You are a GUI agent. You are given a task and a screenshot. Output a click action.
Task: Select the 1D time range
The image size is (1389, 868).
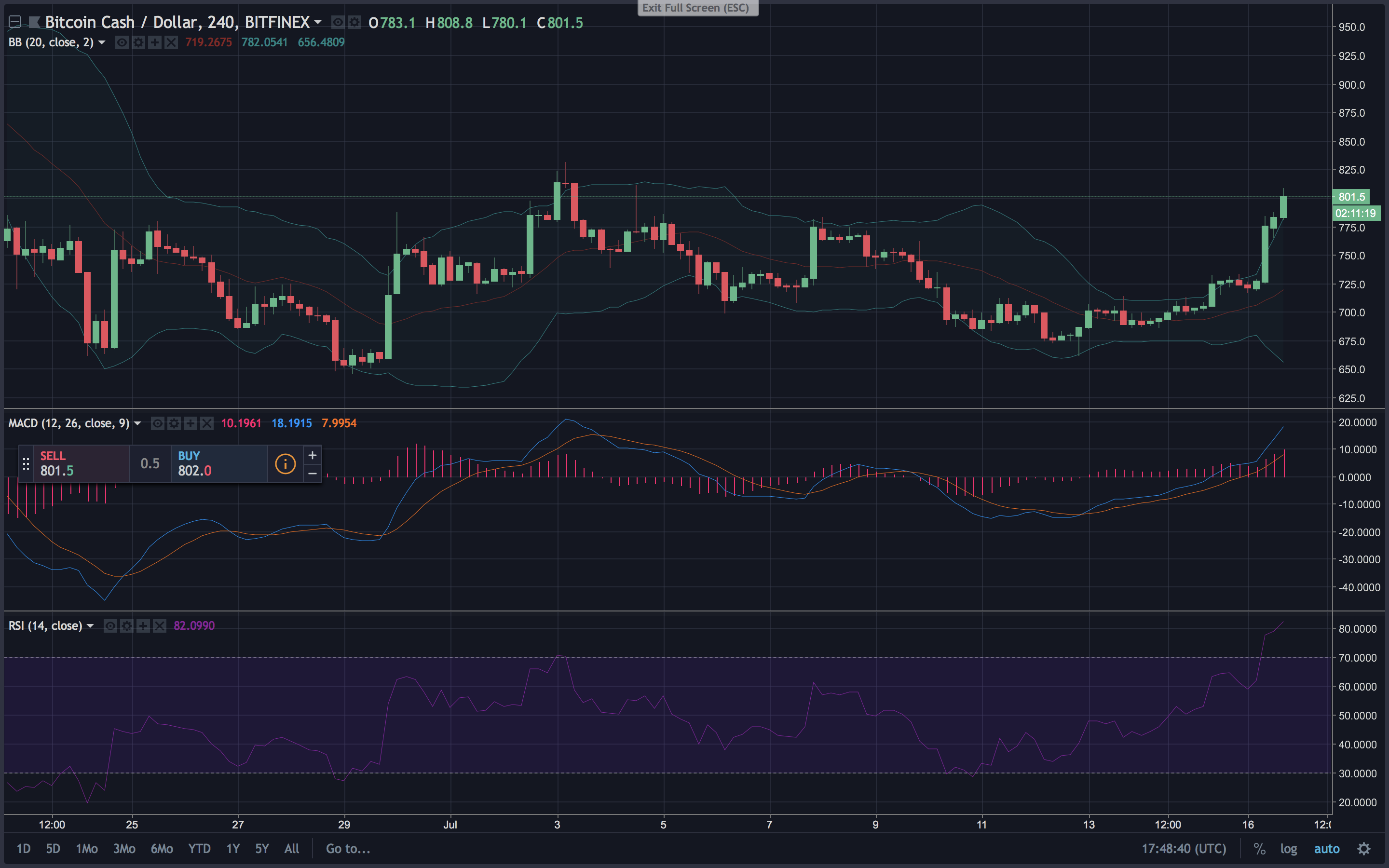pyautogui.click(x=24, y=849)
